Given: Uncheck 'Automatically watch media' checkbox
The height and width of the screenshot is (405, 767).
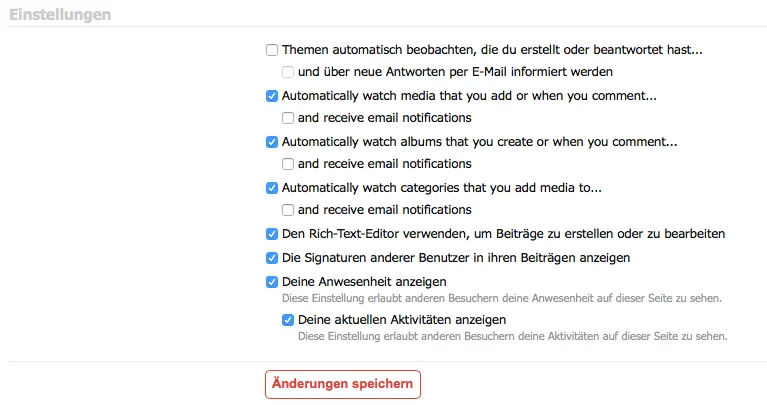Looking at the screenshot, I should (x=272, y=96).
